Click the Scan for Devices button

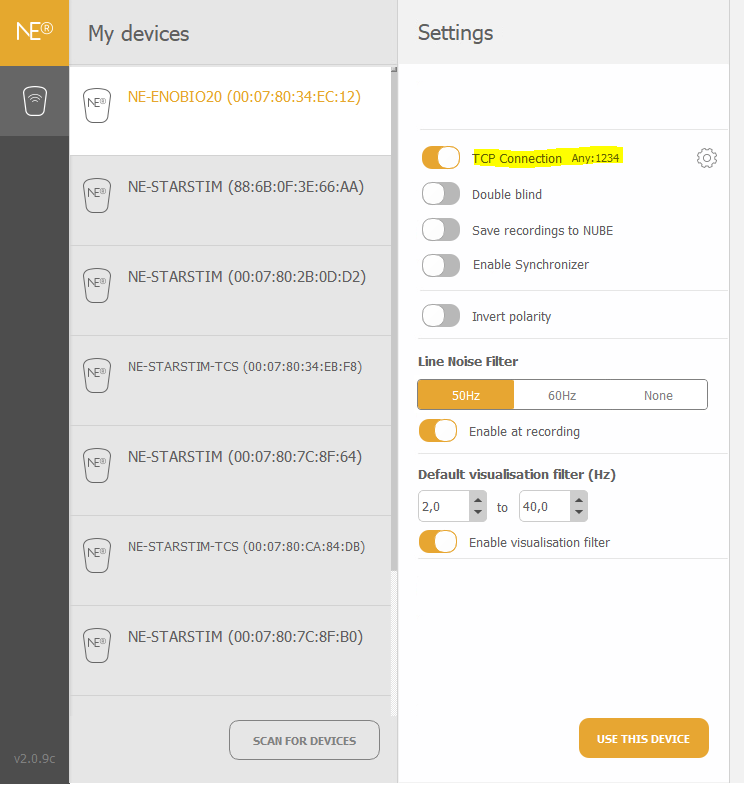click(x=304, y=740)
